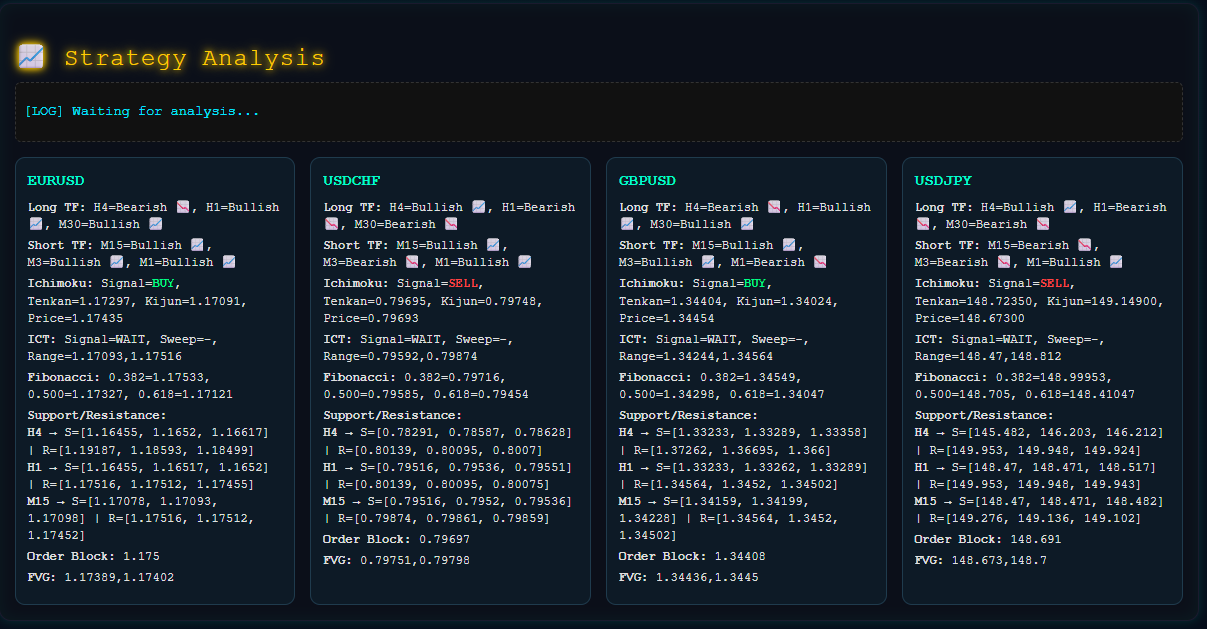Click USDJPY Fibonacci 0.382=148.99953 value
This screenshot has width=1207, height=629.
point(1051,377)
